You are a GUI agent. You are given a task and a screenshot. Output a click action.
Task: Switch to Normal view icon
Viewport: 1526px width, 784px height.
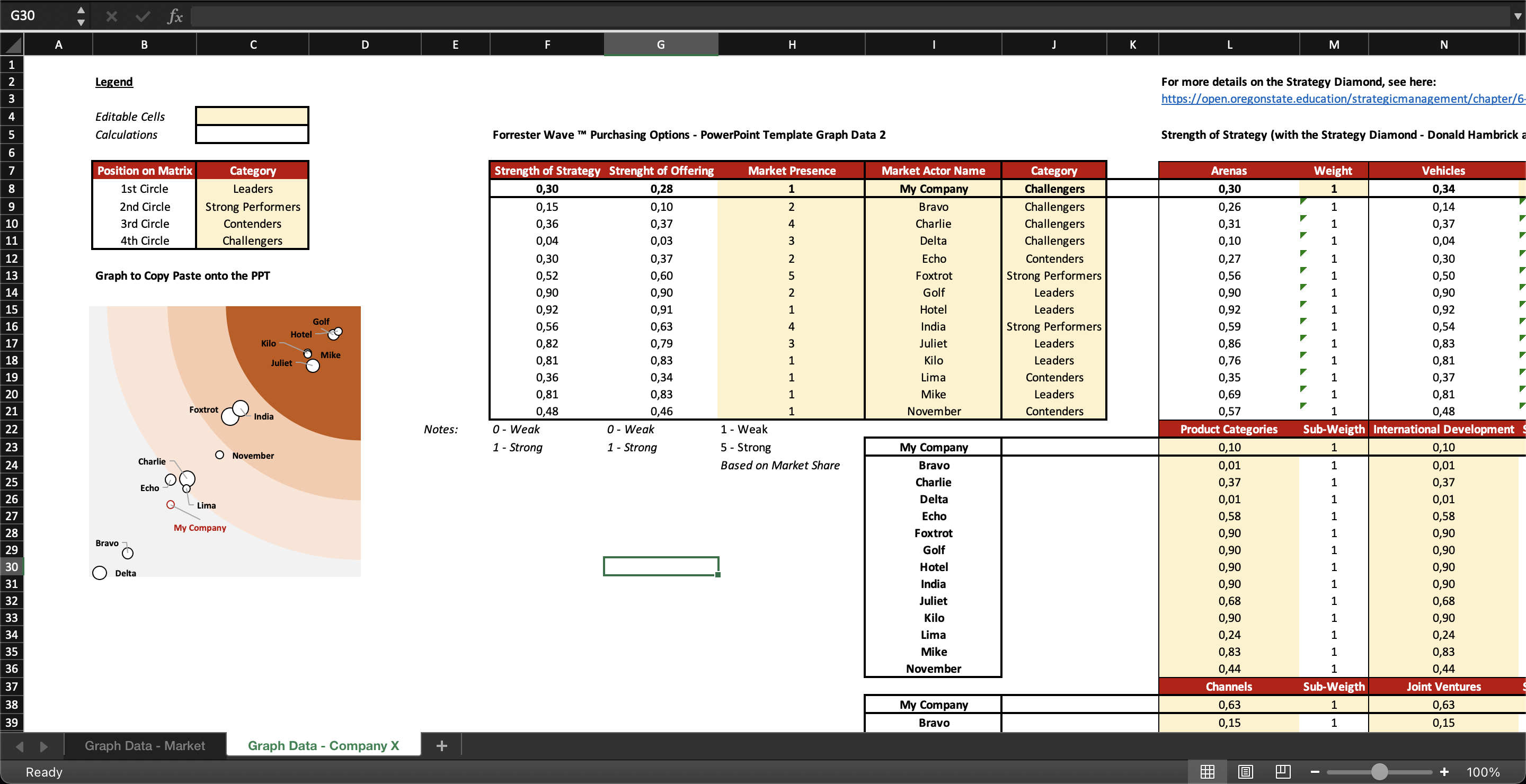point(1208,772)
